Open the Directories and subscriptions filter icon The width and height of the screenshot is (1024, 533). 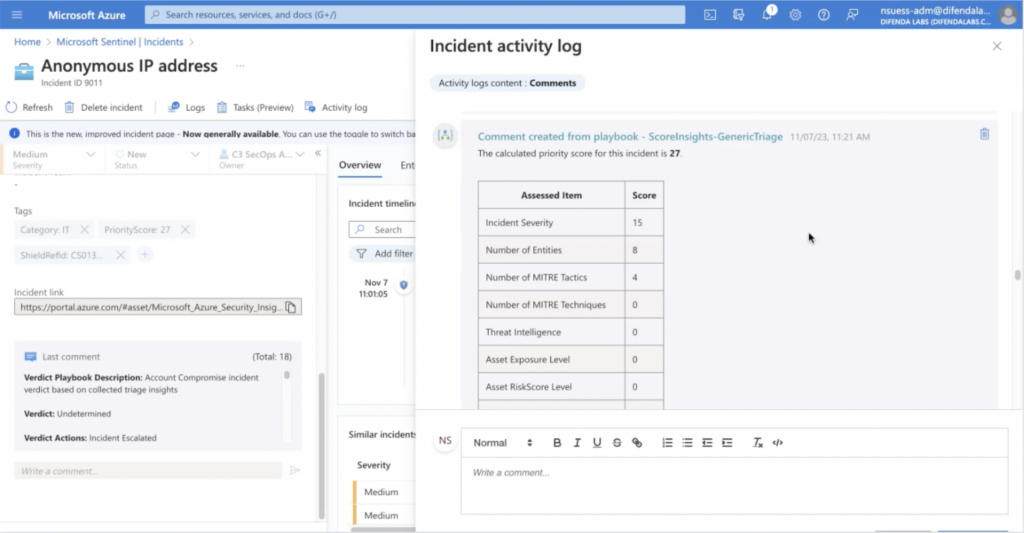coord(739,14)
